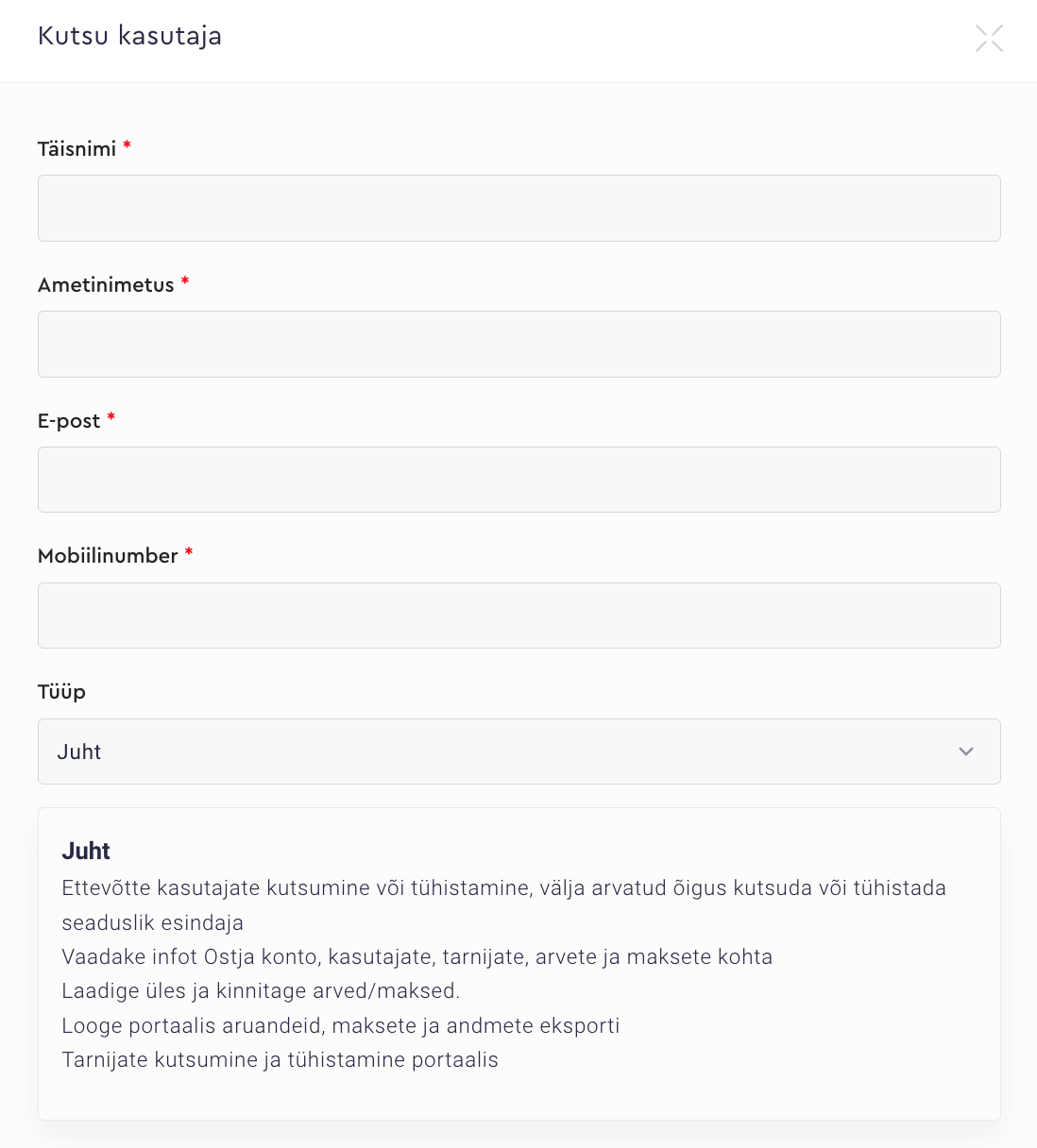The height and width of the screenshot is (1148, 1037).
Task: Click into the E-post input box
Action: coord(518,480)
